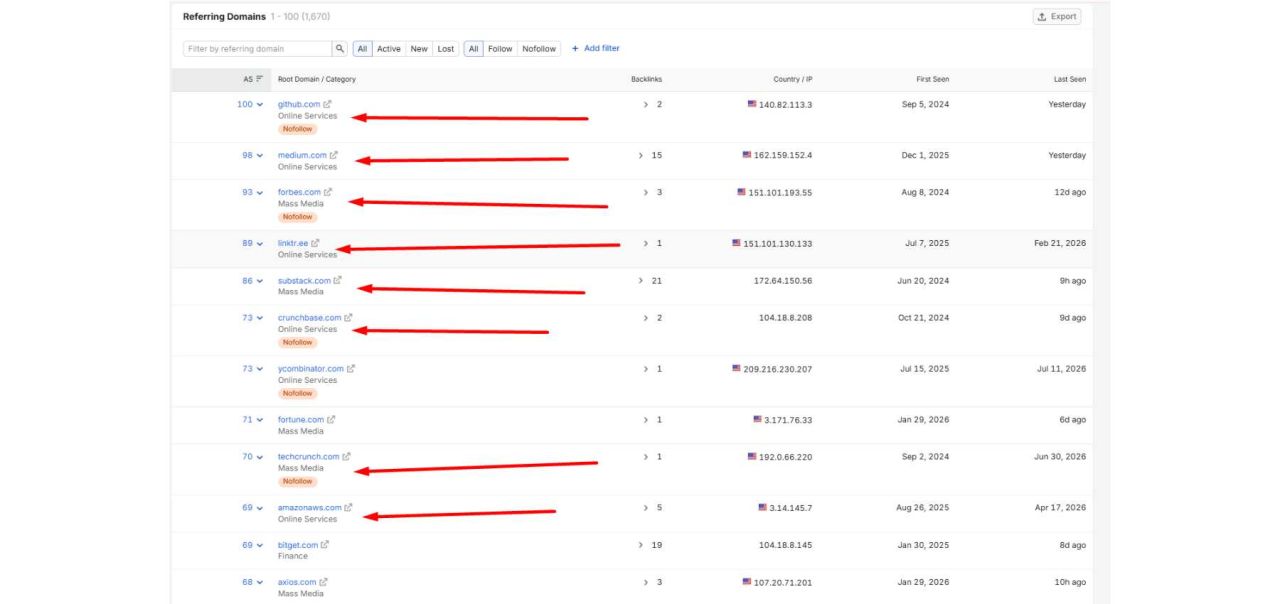Open bitget.com external link icon
Viewport: 1280px width, 604px height.
click(325, 545)
